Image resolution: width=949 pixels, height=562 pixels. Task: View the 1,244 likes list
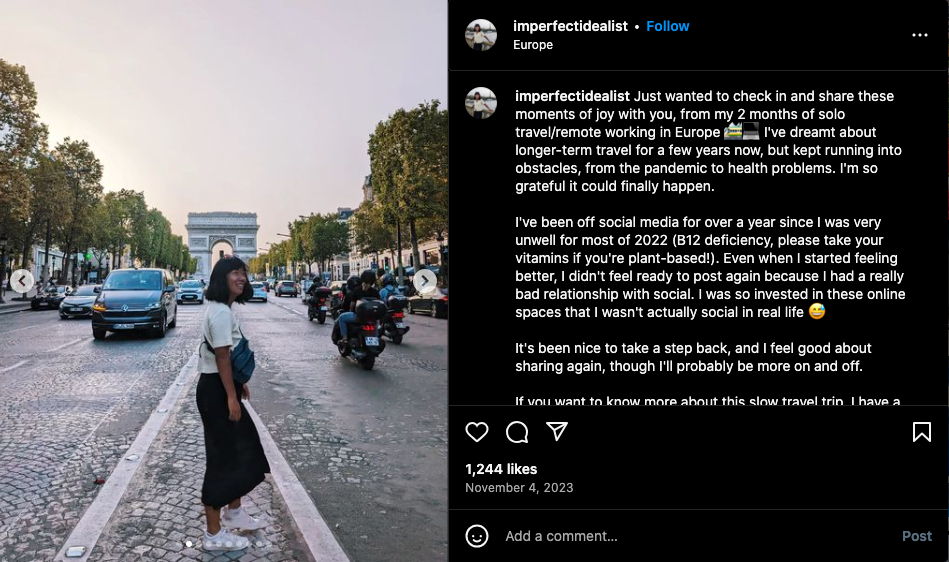501,469
